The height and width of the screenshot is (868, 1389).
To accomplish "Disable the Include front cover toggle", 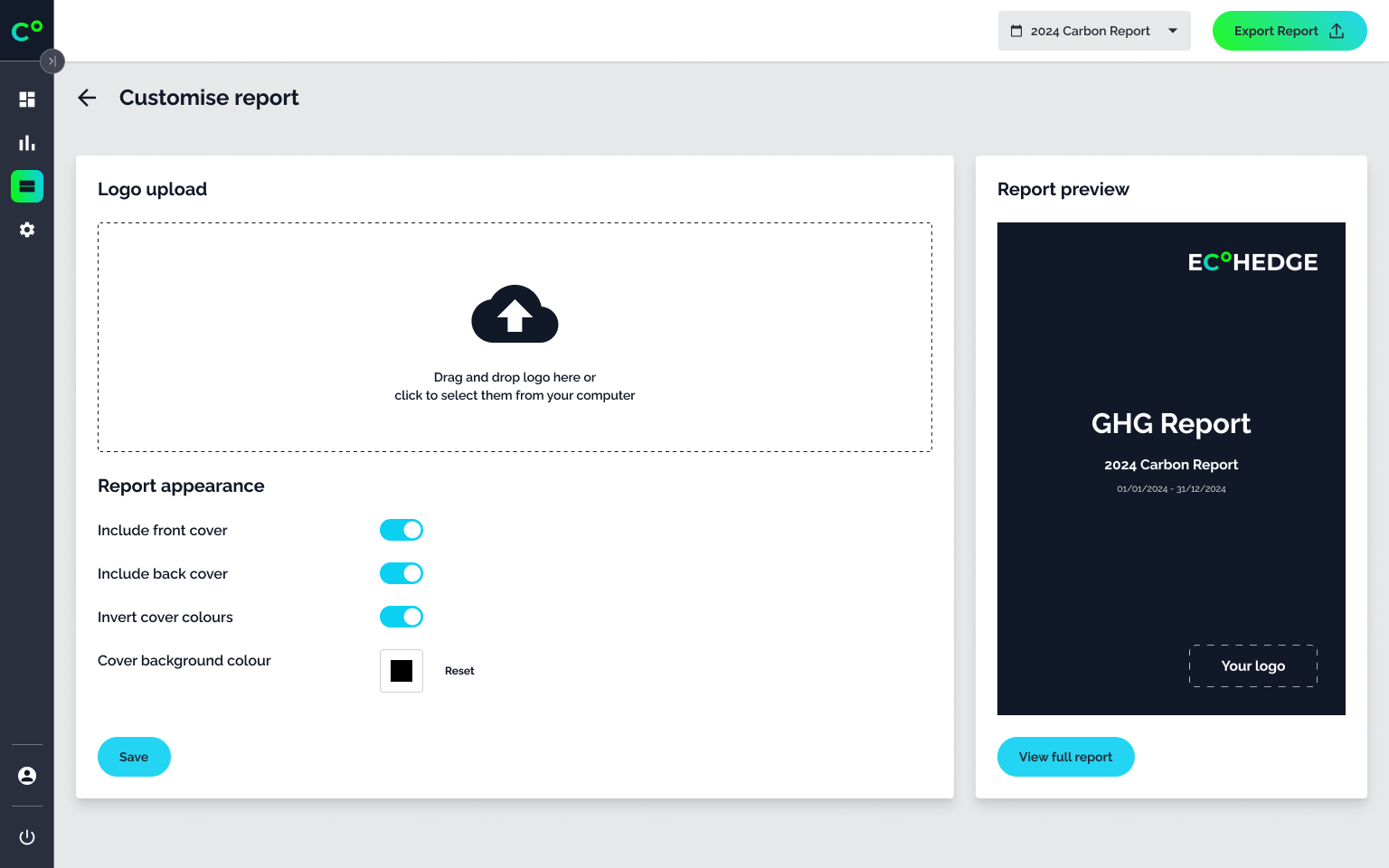I will 402,530.
